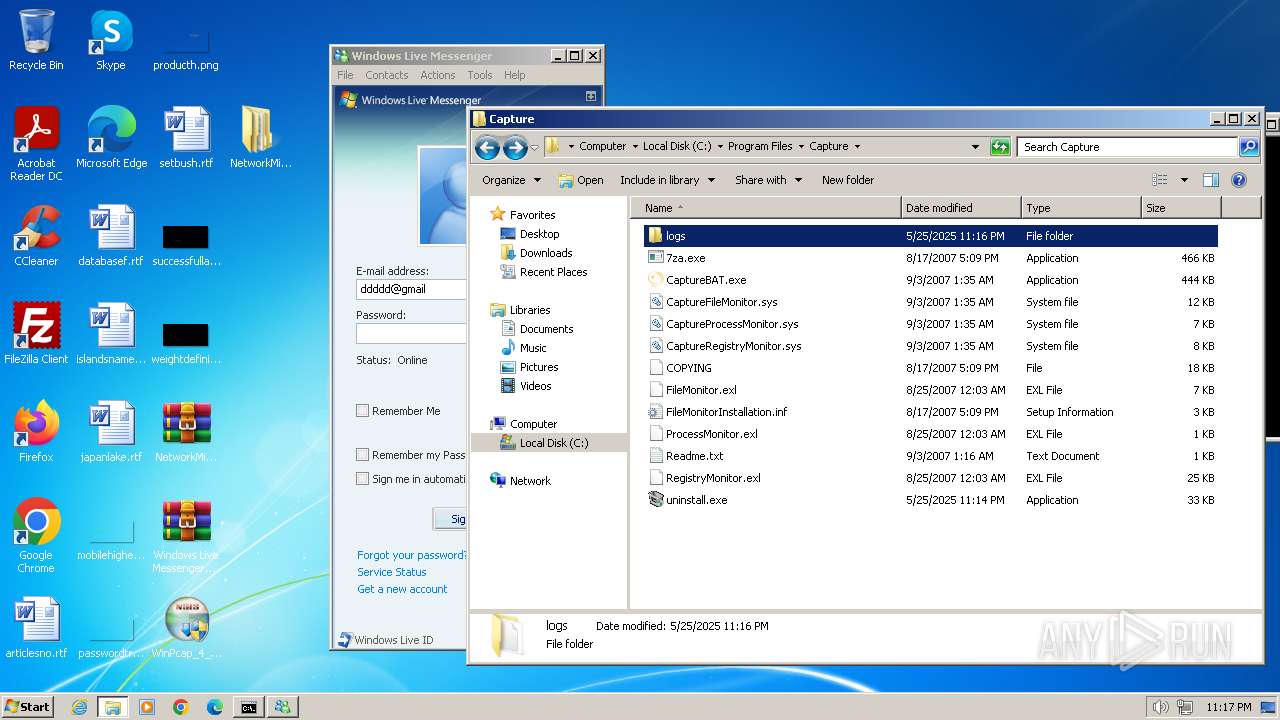Click Open in Explorer toolbar
Image resolution: width=1280 pixels, height=720 pixels.
coord(581,180)
